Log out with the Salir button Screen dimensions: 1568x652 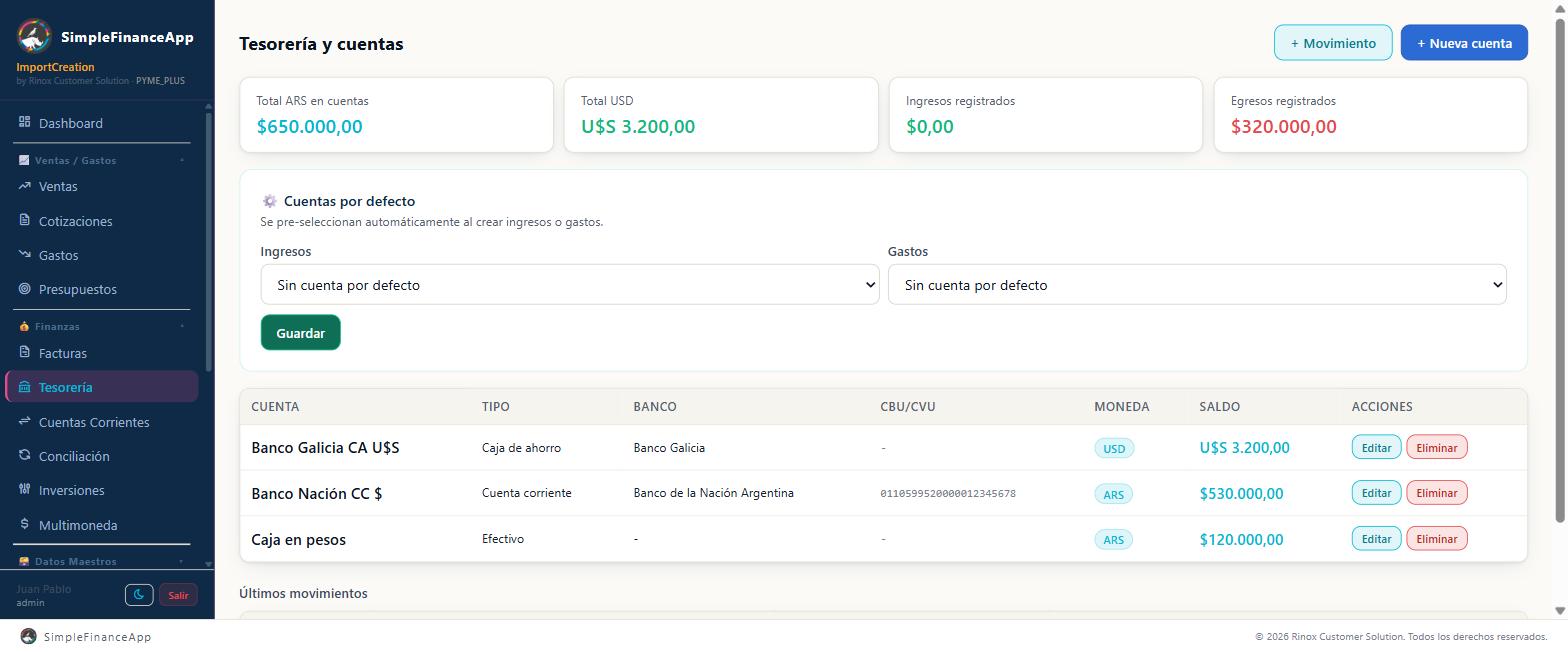178,595
